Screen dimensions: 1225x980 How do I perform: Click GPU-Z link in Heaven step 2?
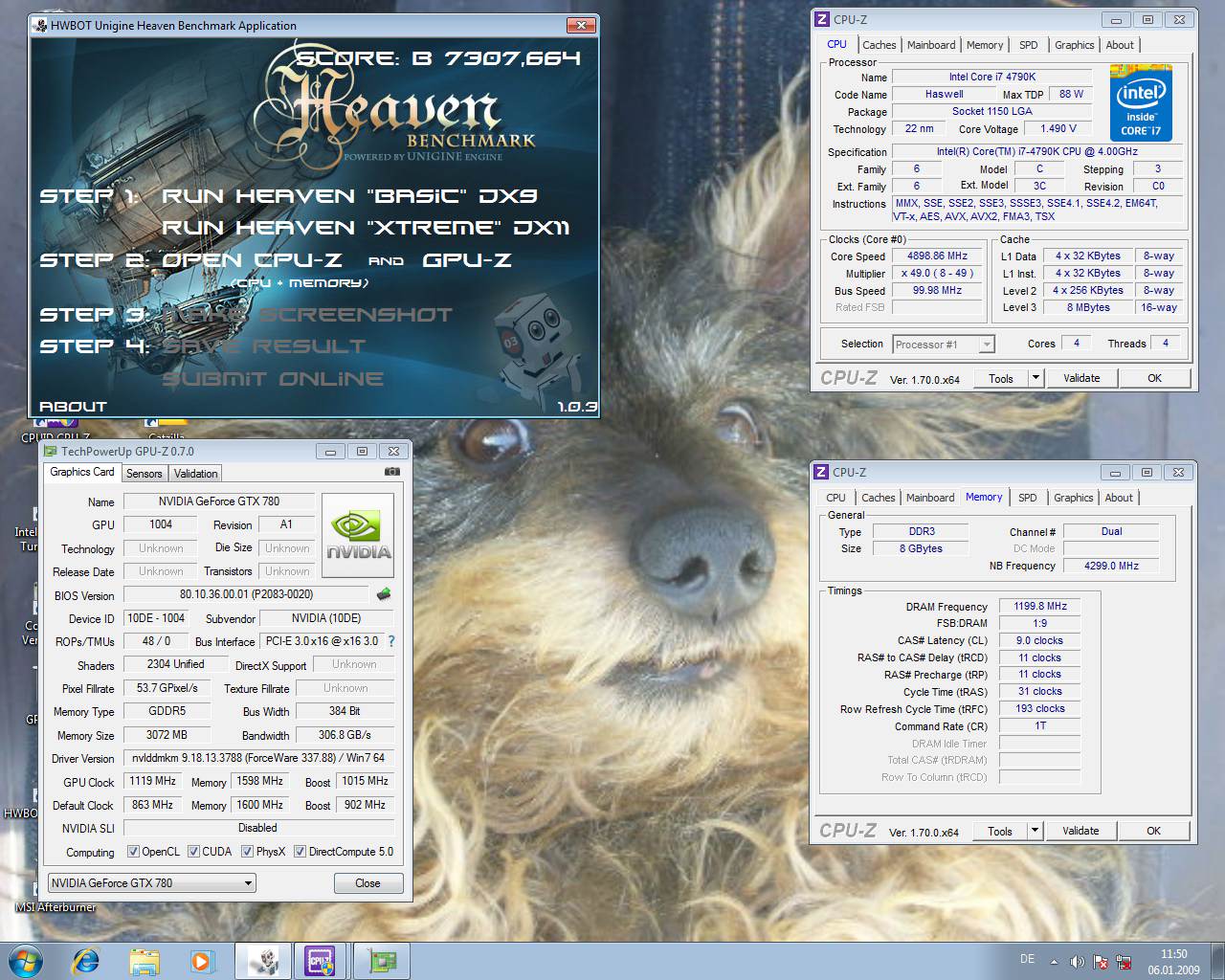(x=467, y=260)
